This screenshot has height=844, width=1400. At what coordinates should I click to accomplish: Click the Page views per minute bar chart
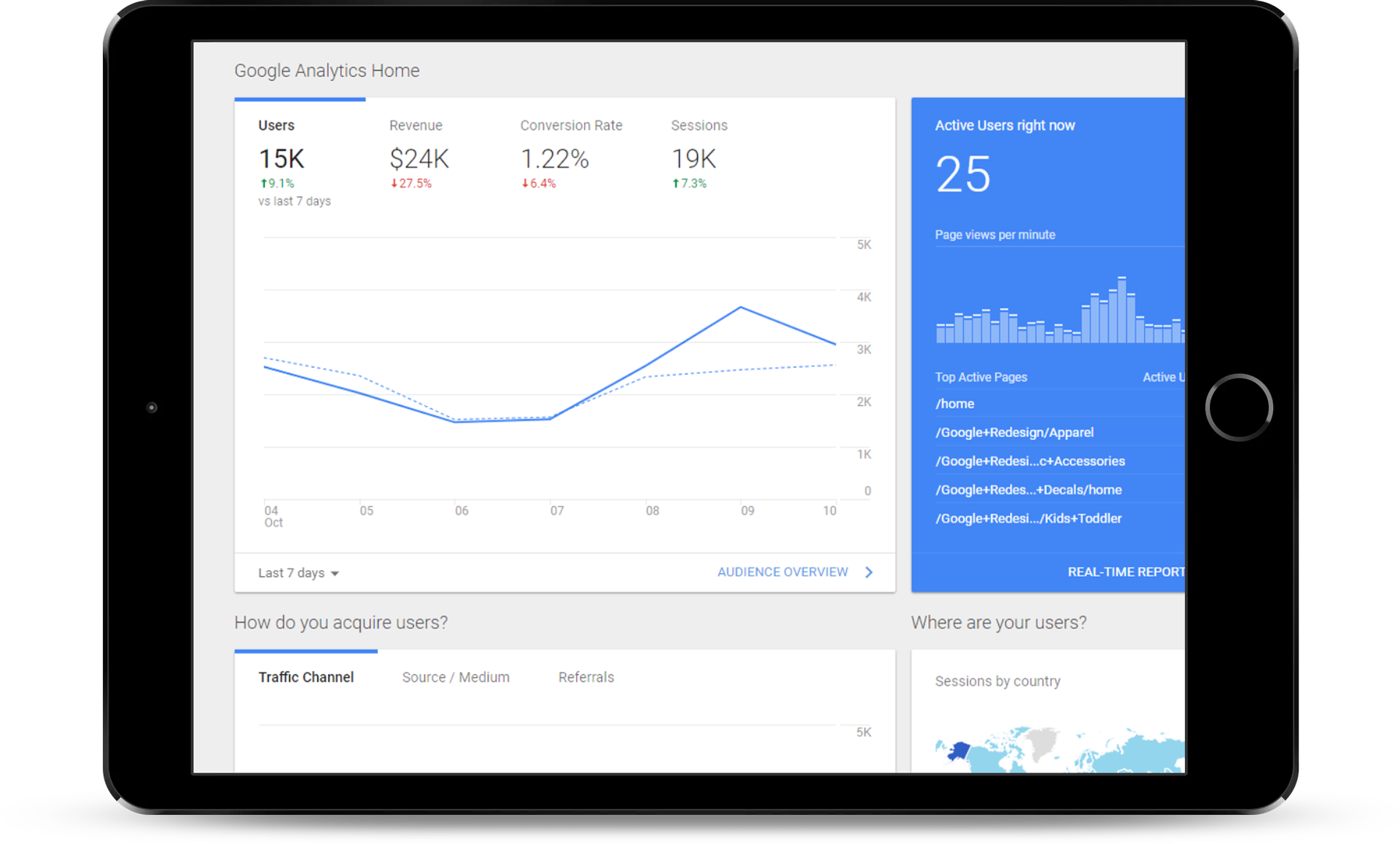(1060, 310)
